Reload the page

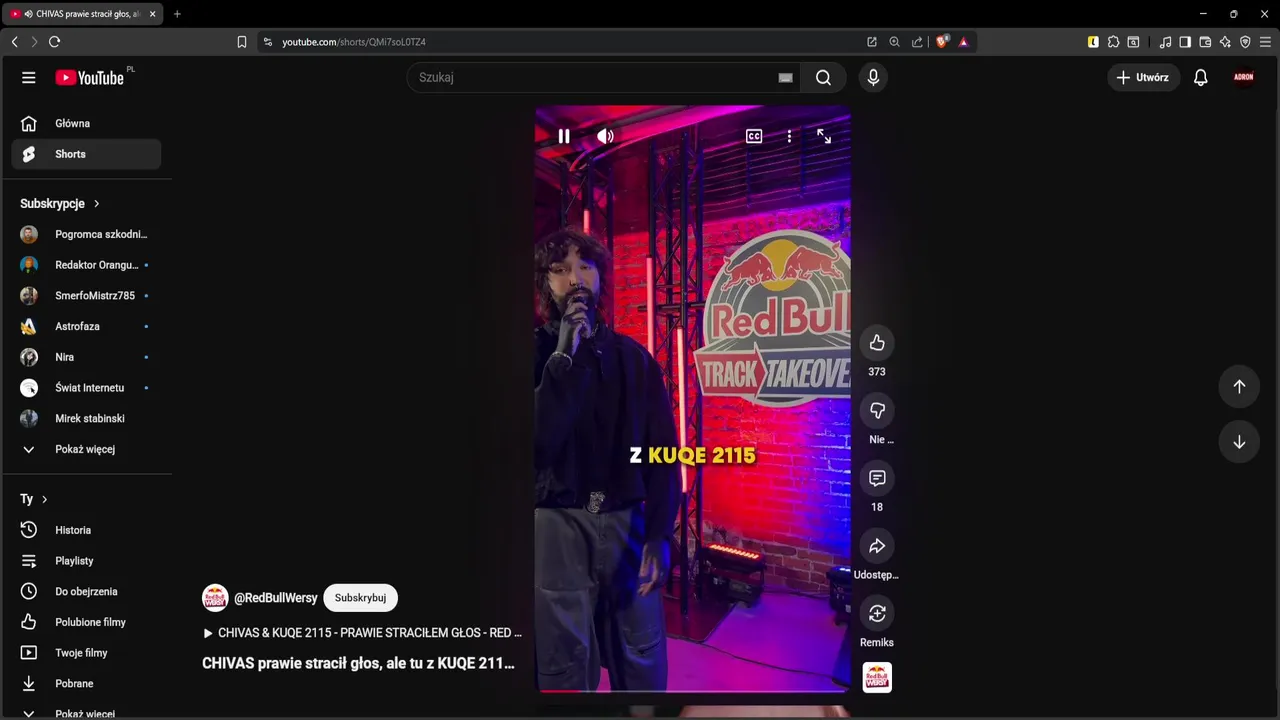(x=54, y=42)
